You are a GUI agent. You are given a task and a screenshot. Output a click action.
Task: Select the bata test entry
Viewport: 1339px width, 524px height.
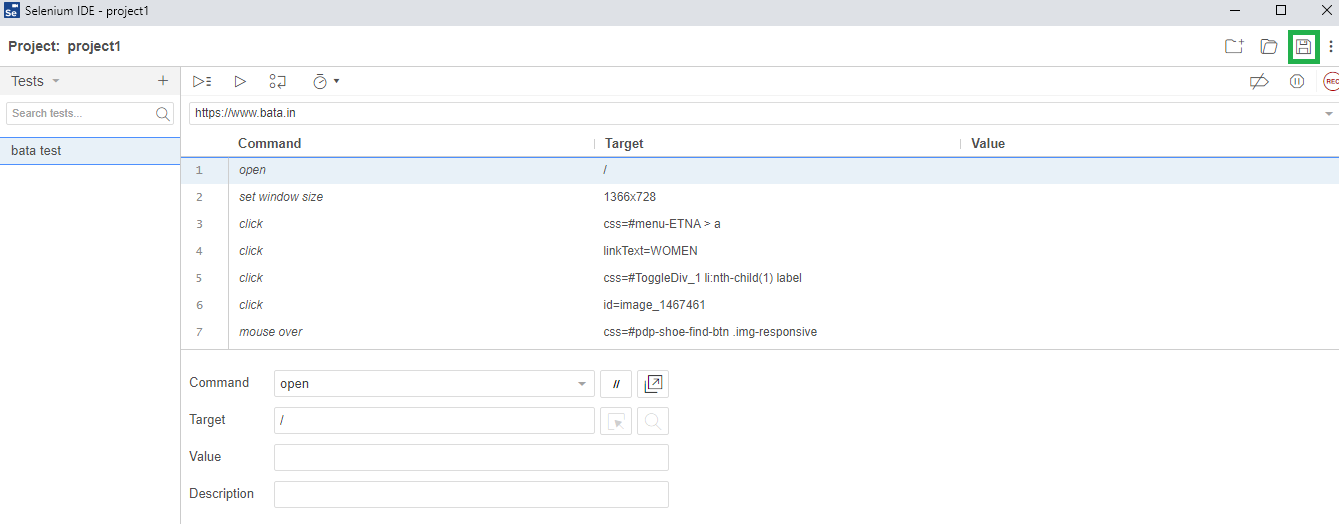90,151
